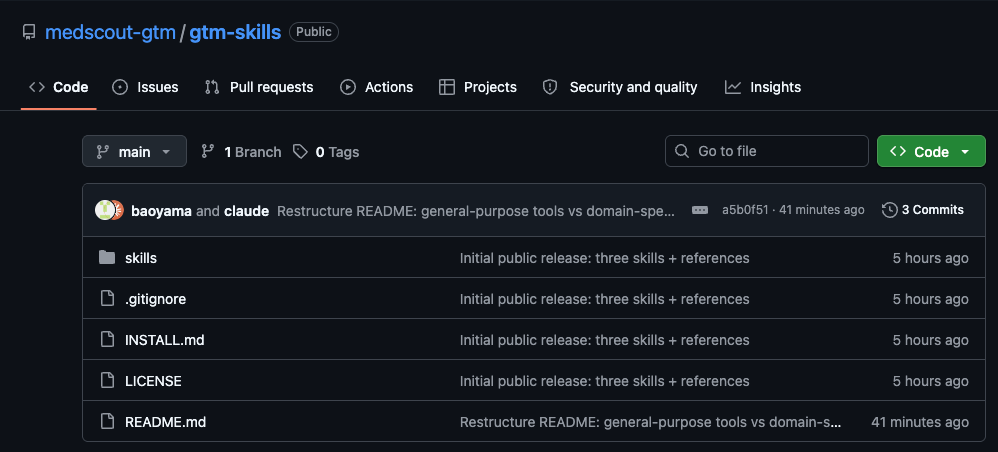
Task: Click the Insights graph icon
Action: (x=733, y=87)
